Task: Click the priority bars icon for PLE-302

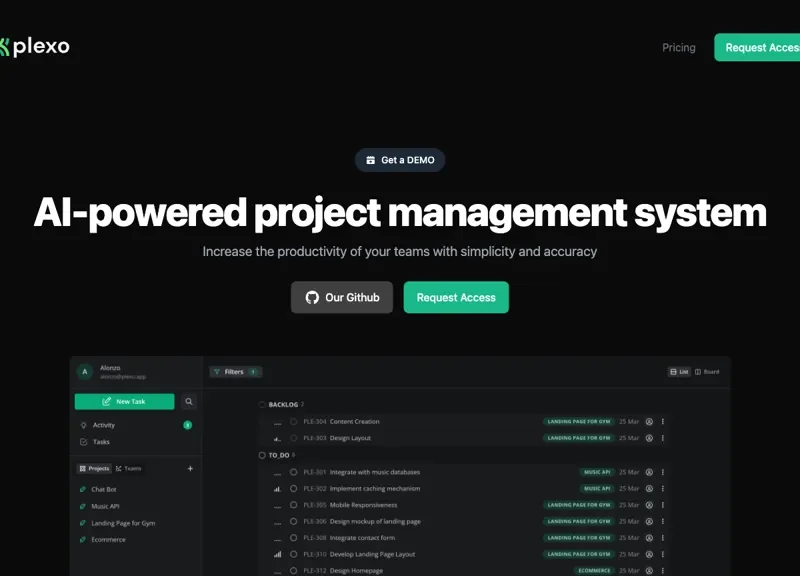Action: pos(277,489)
